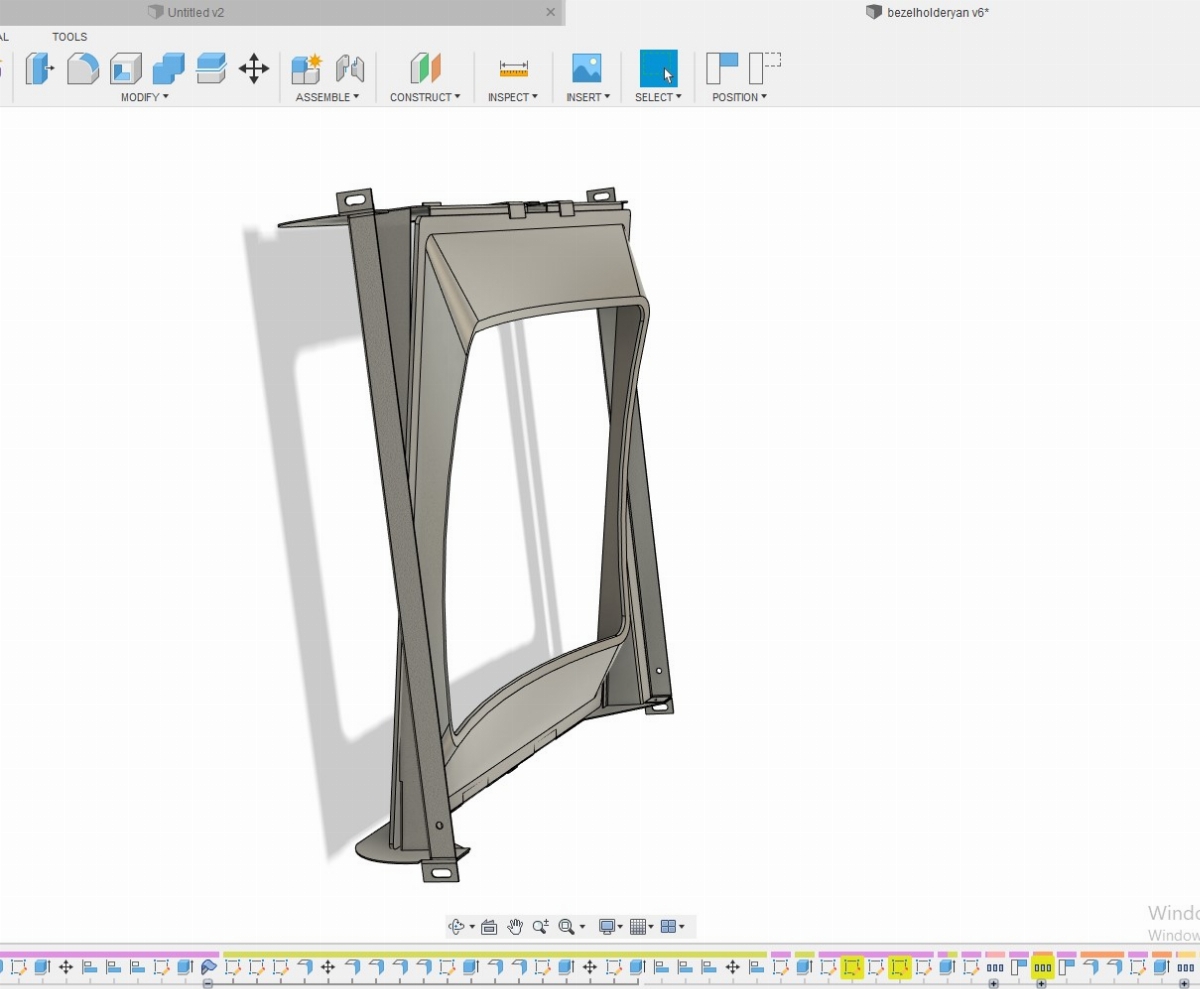Expand the INSERT dropdown

588,97
